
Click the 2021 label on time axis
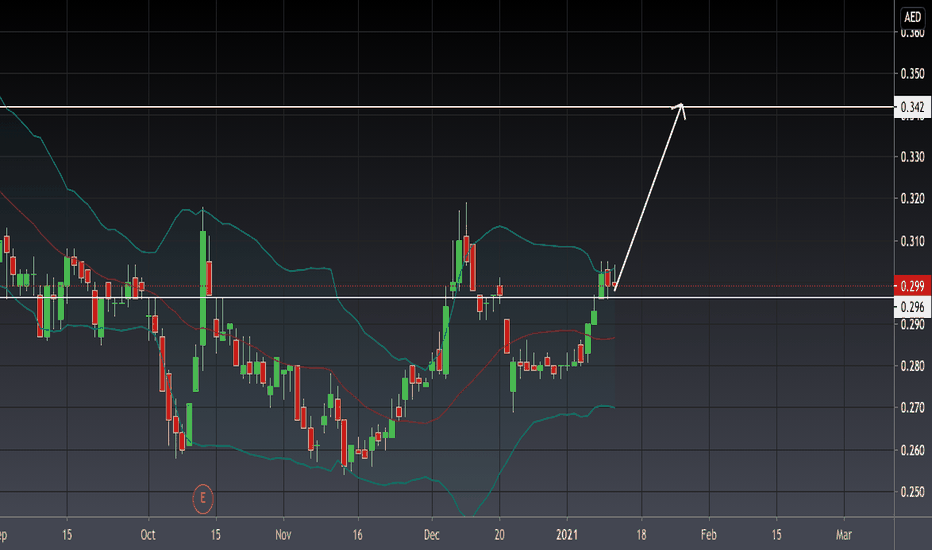coord(567,535)
